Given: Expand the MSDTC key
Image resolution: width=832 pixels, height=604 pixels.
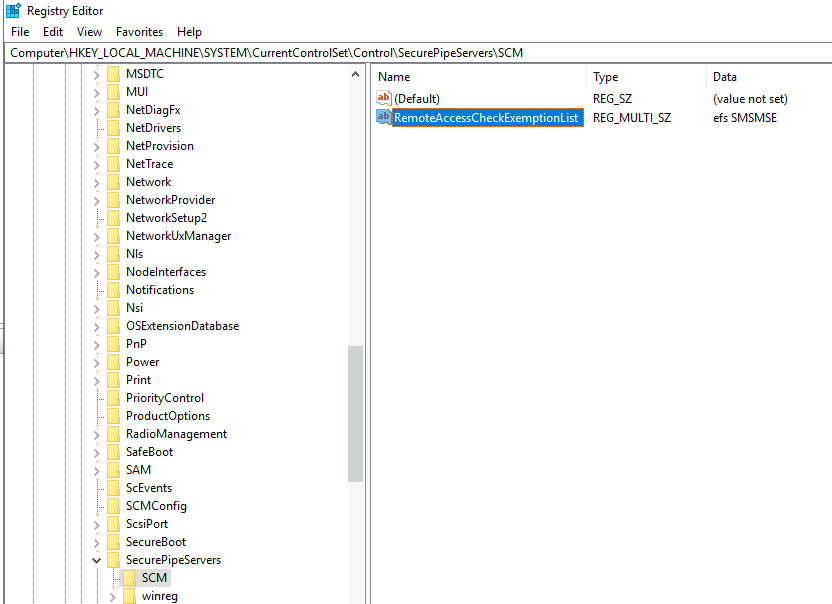Looking at the screenshot, I should (97, 75).
